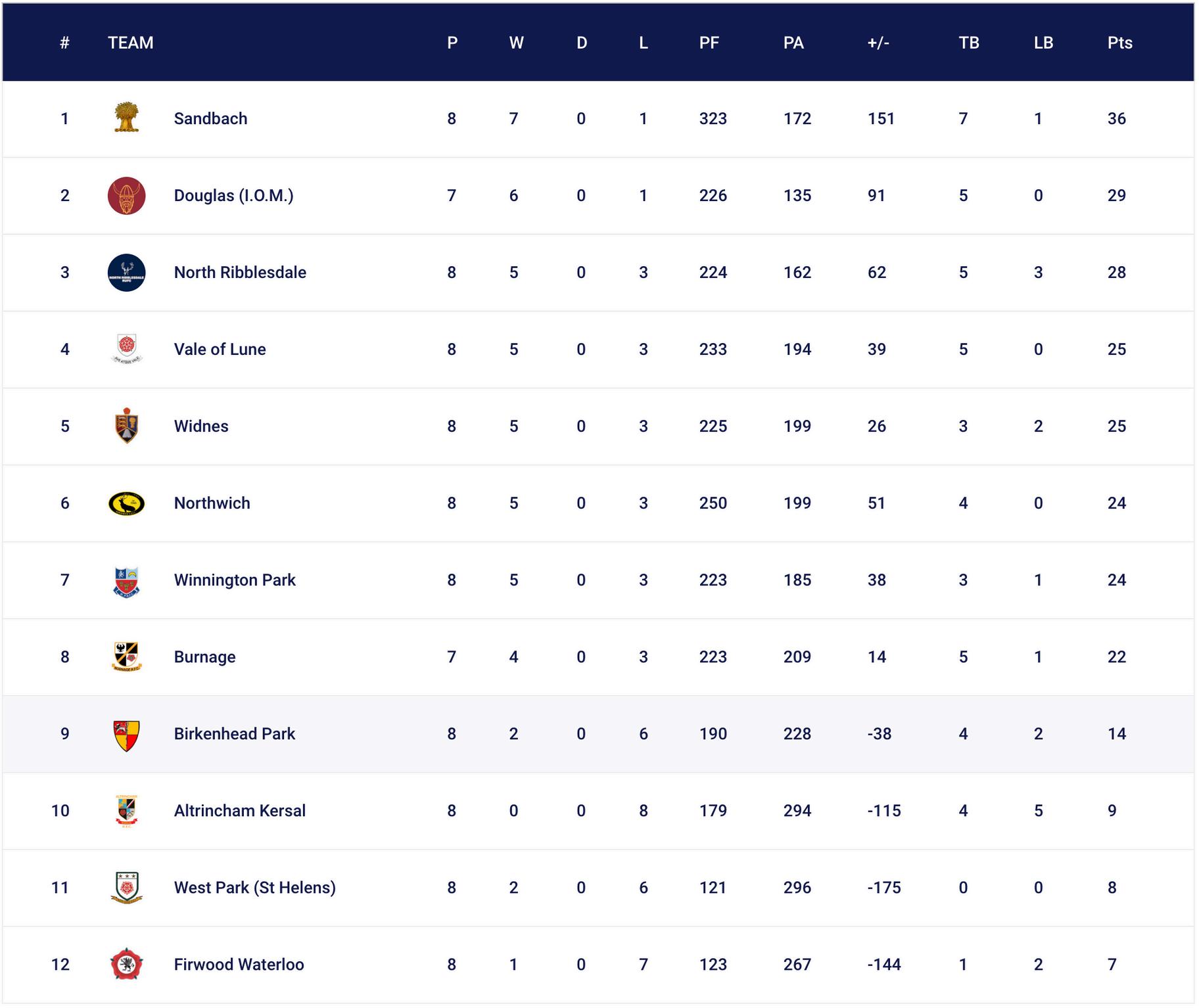Open the Altrincham Kersal team link
Image resolution: width=1199 pixels, height=1008 pixels.
click(239, 810)
